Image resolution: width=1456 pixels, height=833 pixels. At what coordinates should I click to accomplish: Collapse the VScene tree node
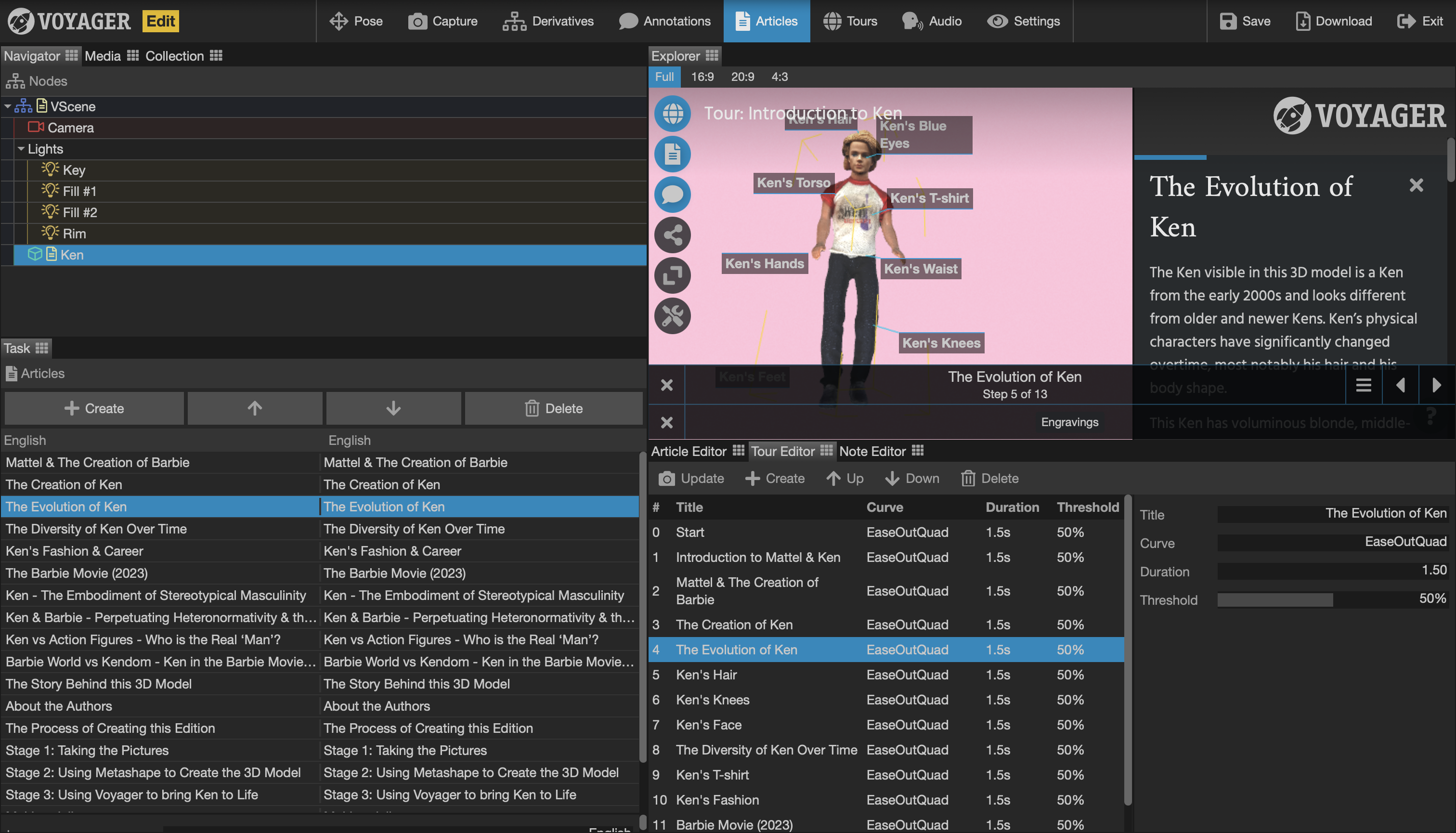pos(8,106)
